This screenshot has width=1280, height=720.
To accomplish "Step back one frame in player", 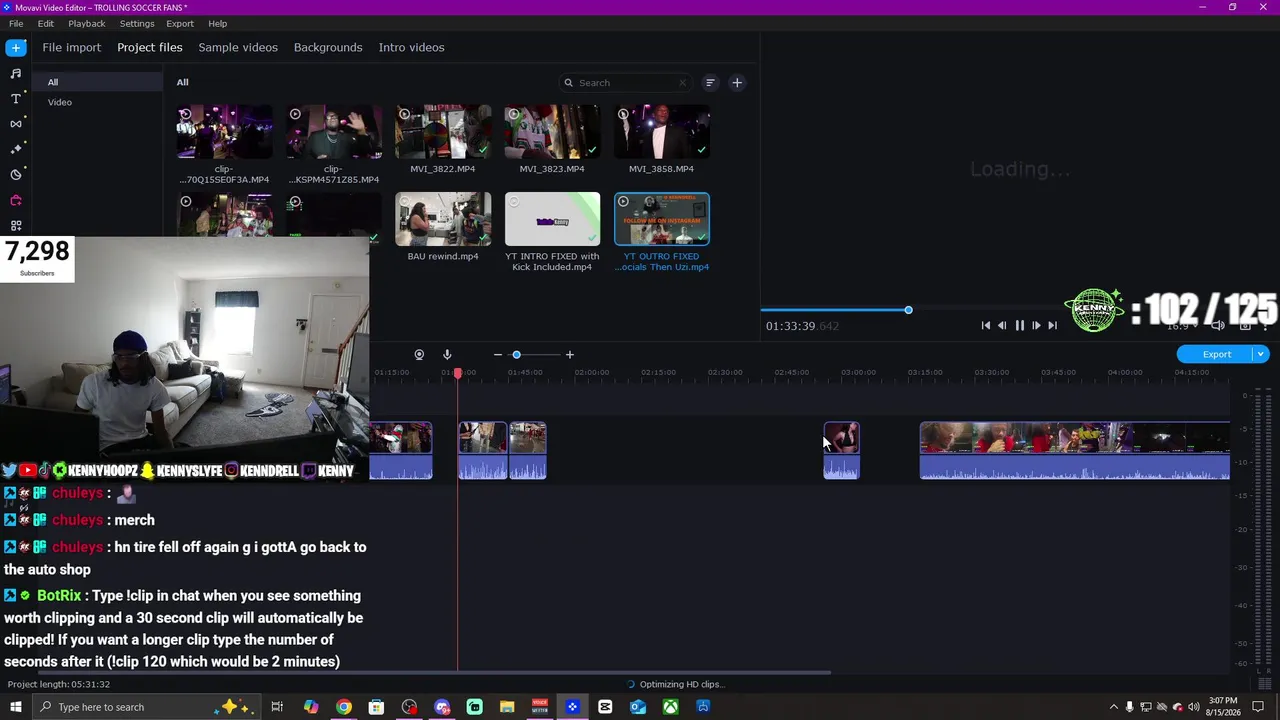I will pos(1002,325).
